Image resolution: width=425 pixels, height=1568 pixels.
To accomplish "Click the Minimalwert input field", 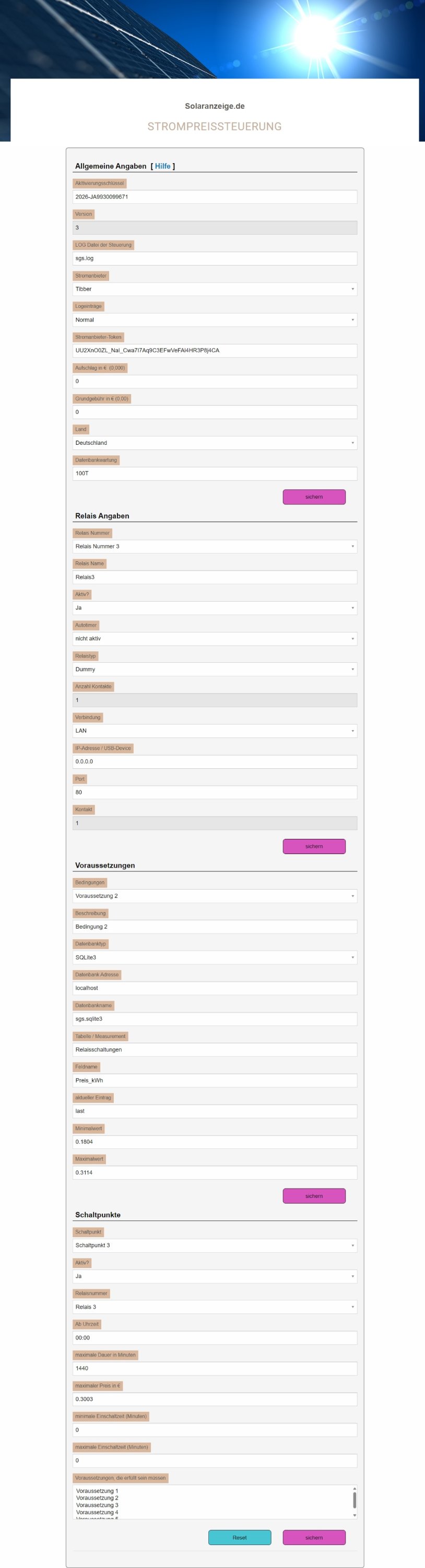I will (x=214, y=1142).
